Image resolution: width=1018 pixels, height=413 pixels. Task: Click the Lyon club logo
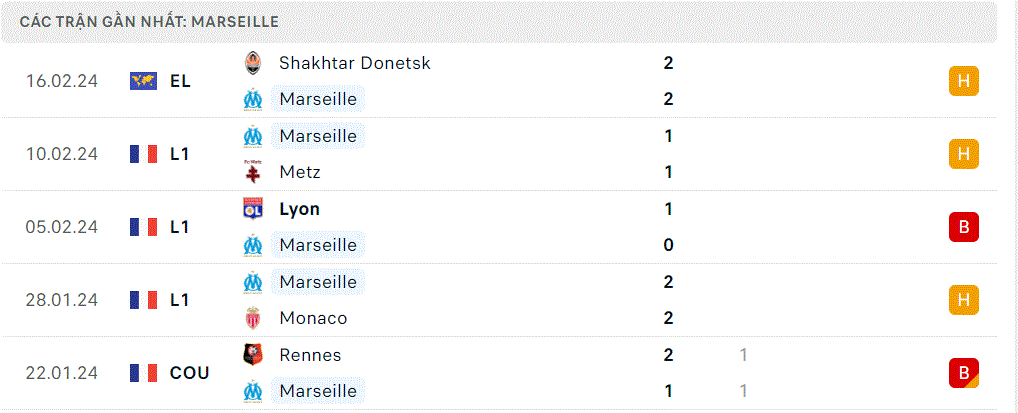click(253, 209)
